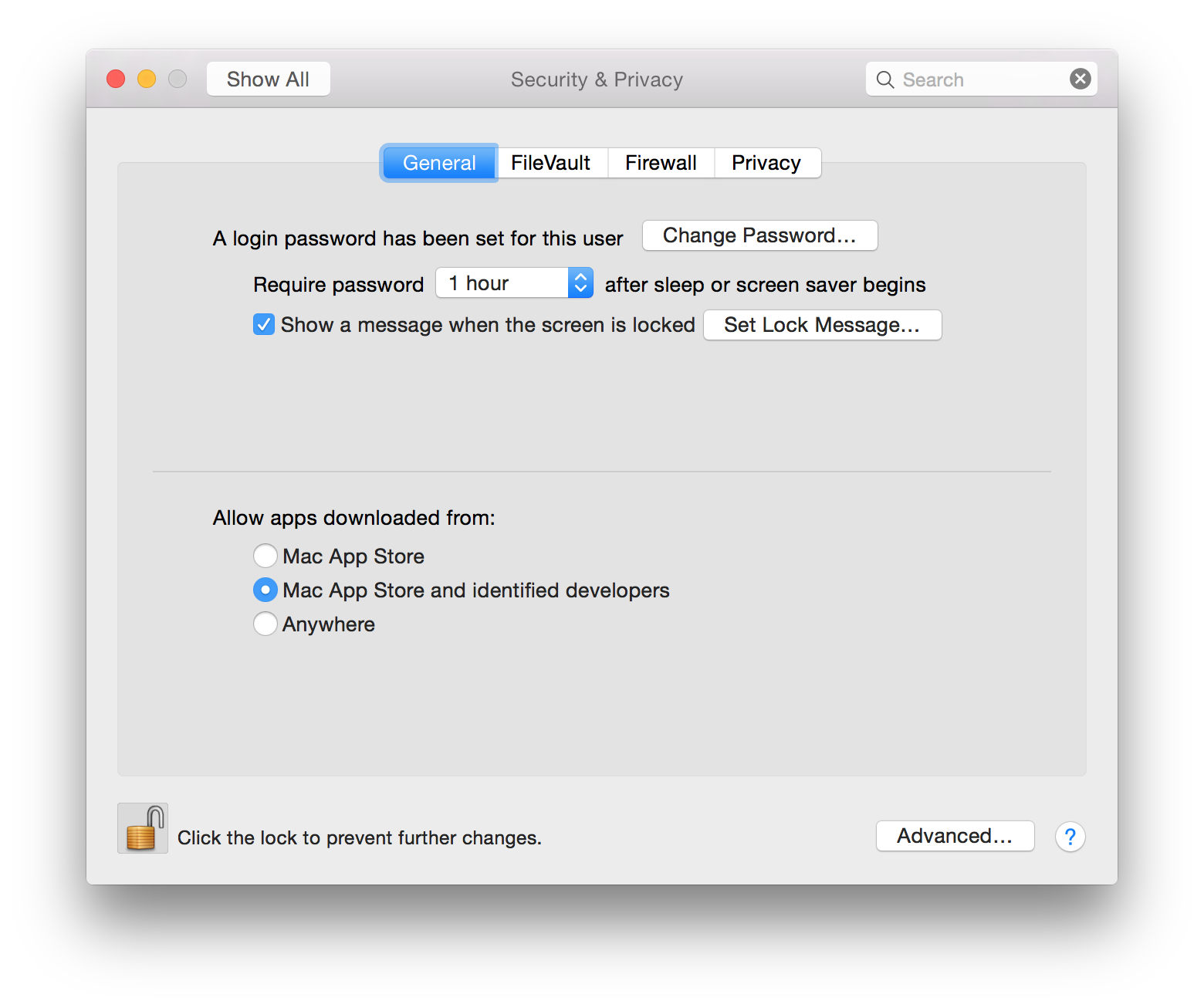
Task: Select Mac App Store and identified developers
Action: click(265, 590)
